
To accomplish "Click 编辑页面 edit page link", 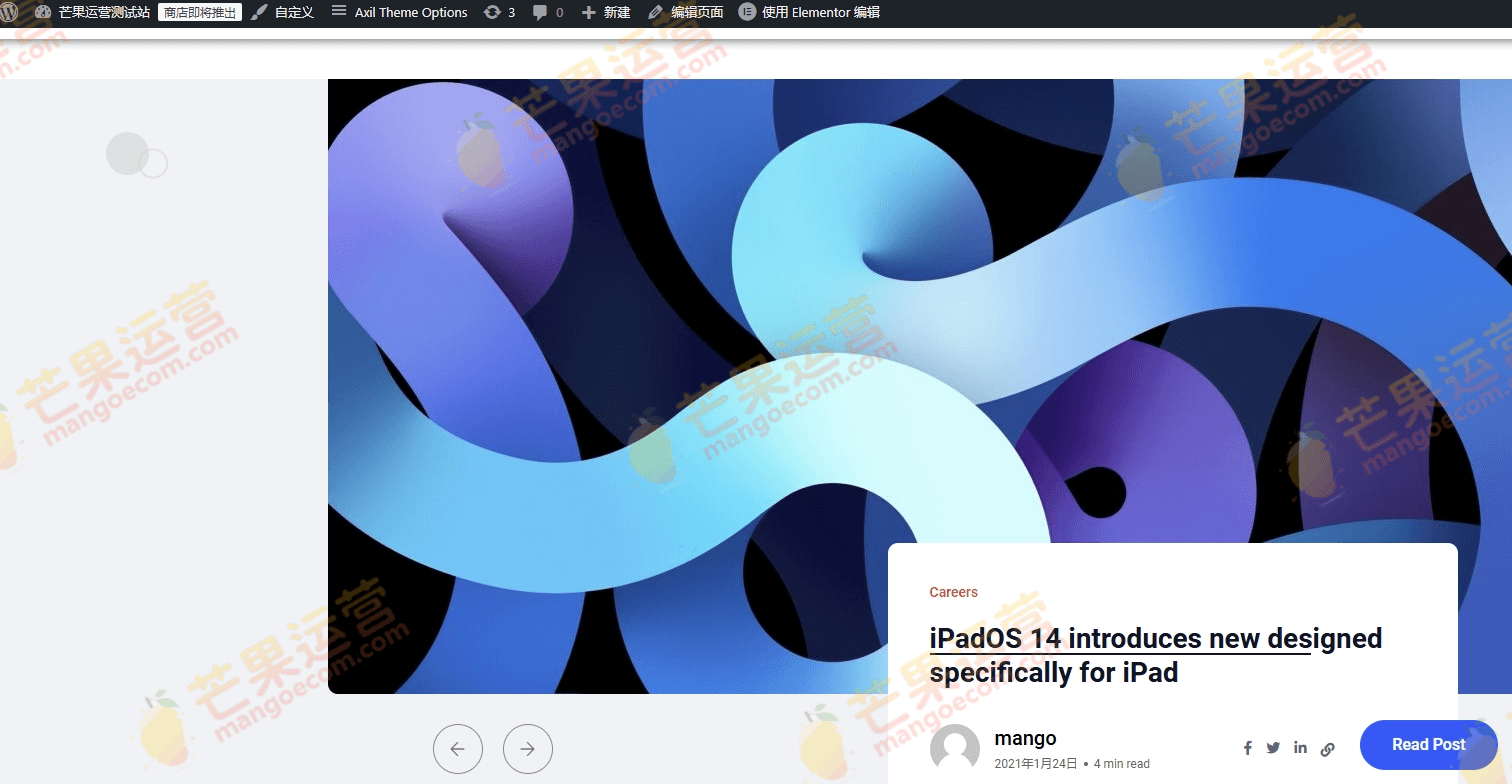I will click(685, 12).
